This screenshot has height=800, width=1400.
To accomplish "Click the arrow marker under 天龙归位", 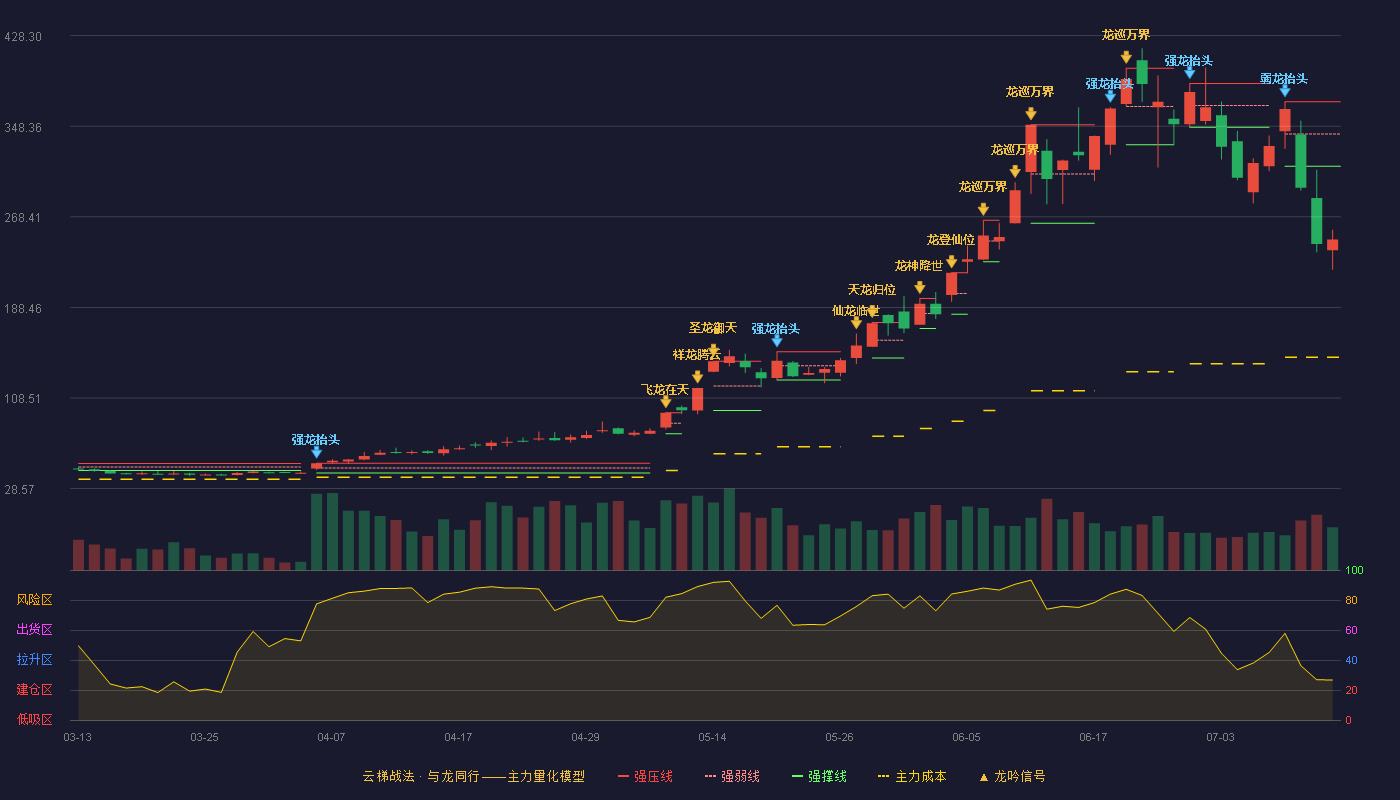I will 872,312.
